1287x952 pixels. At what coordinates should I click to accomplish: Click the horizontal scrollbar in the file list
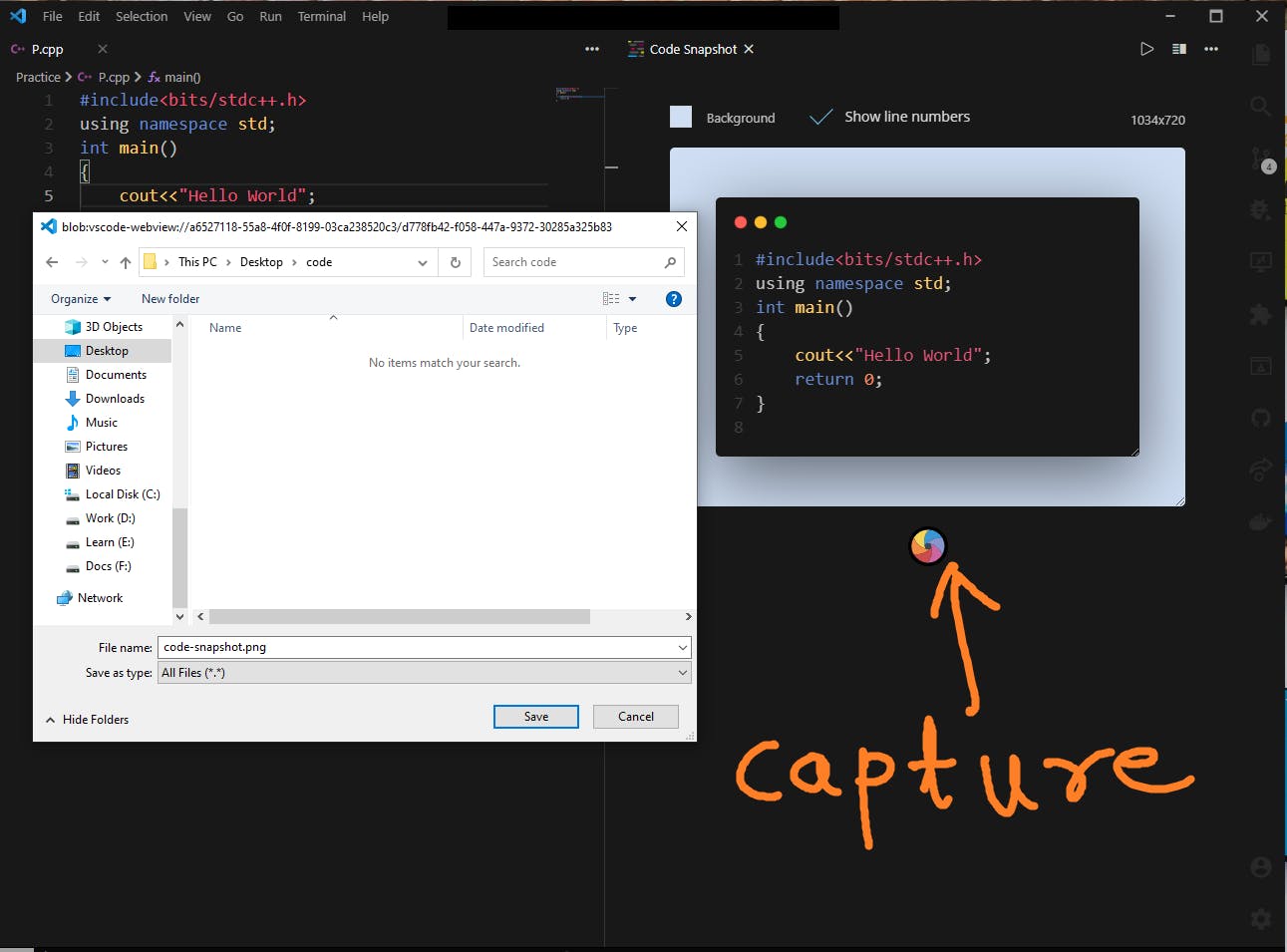(400, 617)
